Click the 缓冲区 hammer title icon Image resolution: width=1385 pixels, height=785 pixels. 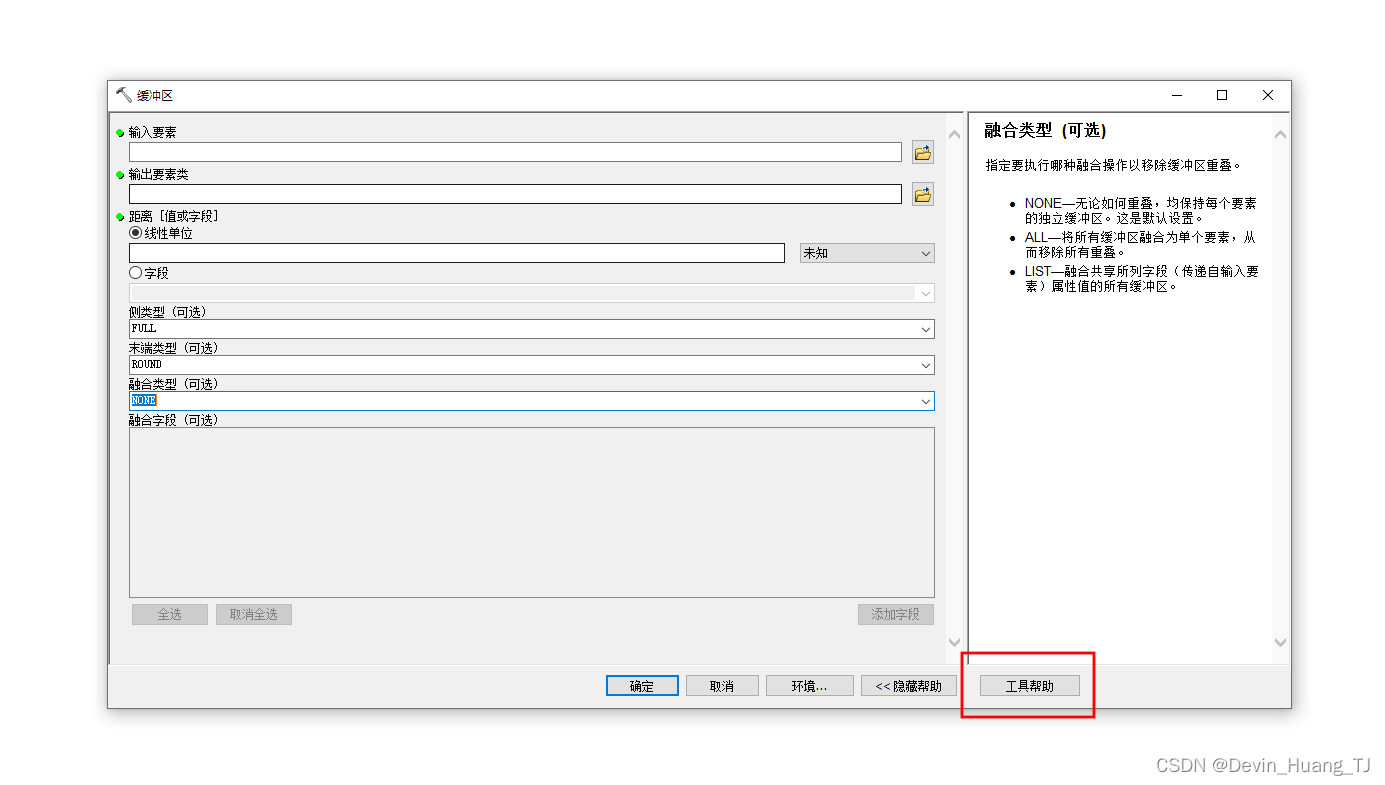coord(124,95)
